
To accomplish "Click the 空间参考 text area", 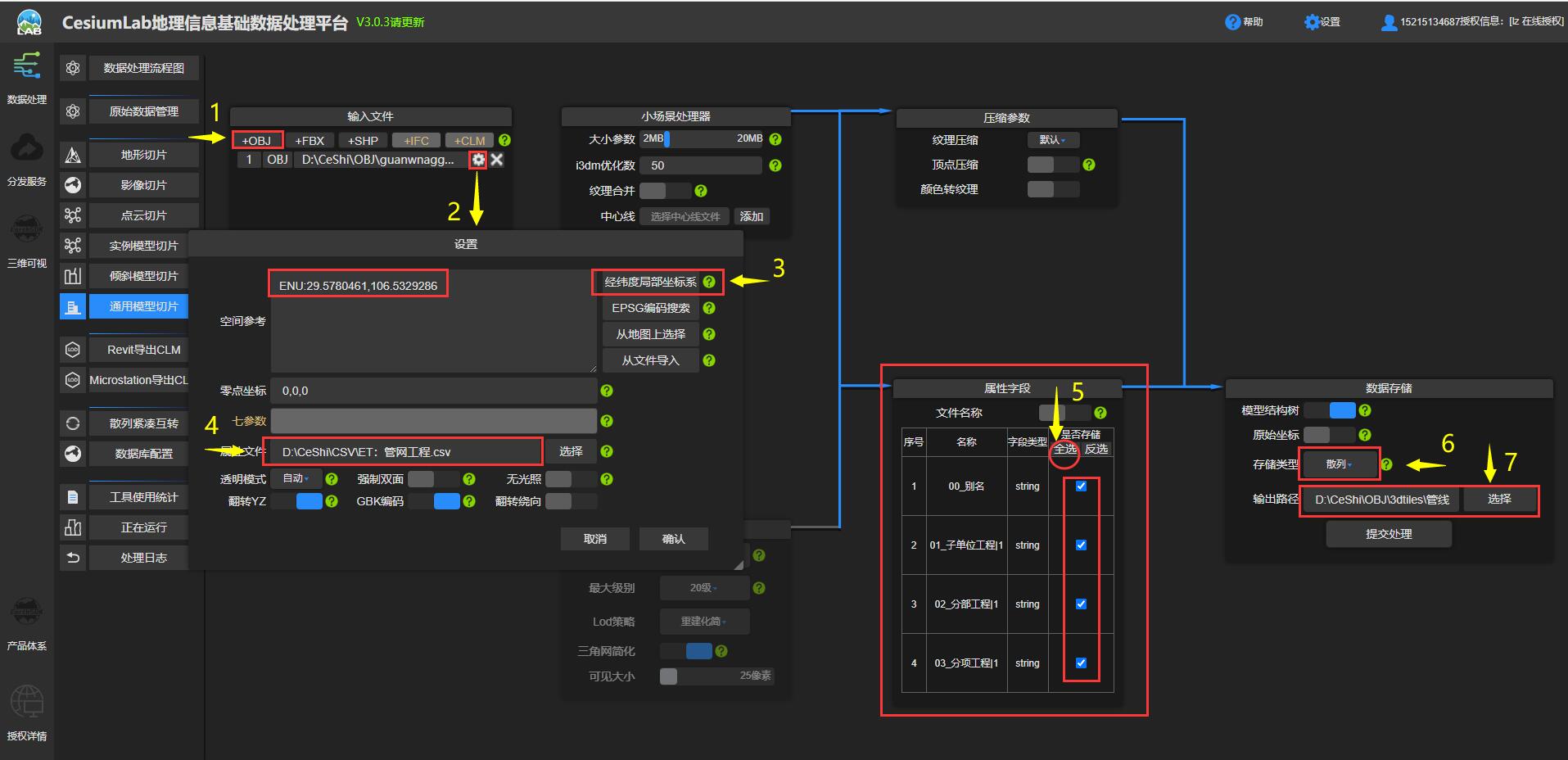I will 434,321.
